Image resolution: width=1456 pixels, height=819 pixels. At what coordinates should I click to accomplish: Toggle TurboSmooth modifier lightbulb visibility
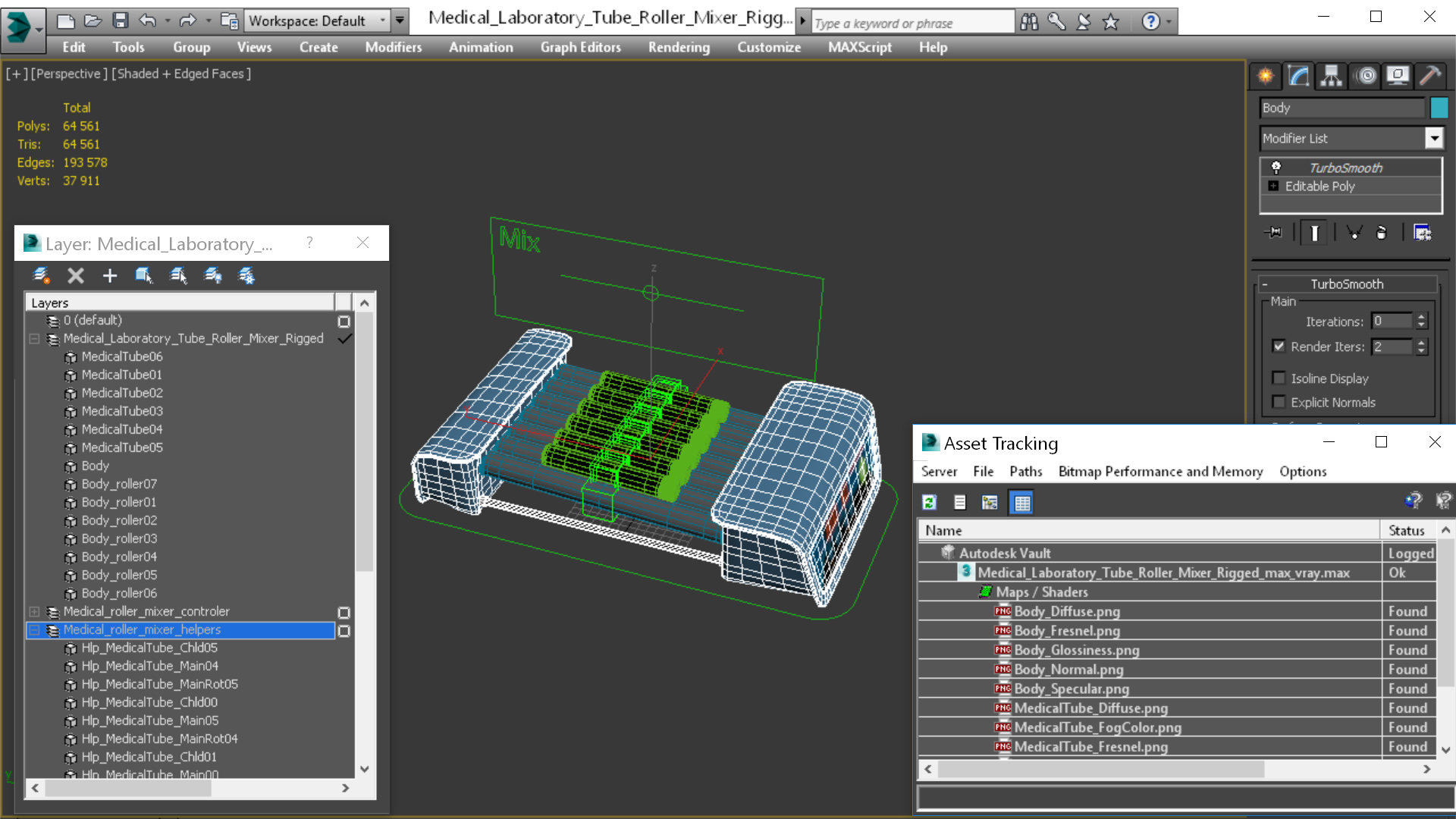coord(1276,168)
